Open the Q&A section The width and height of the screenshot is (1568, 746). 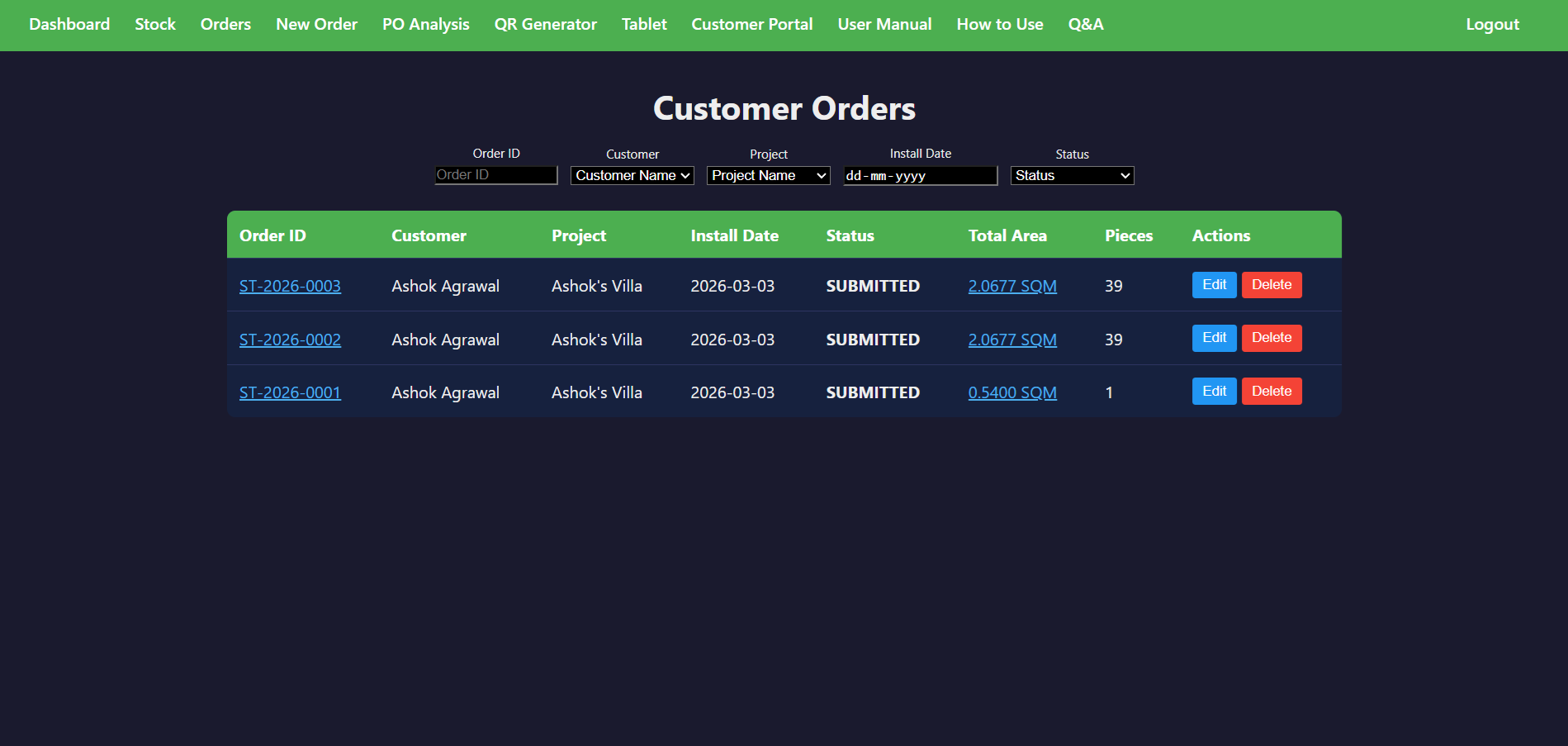[1085, 24]
